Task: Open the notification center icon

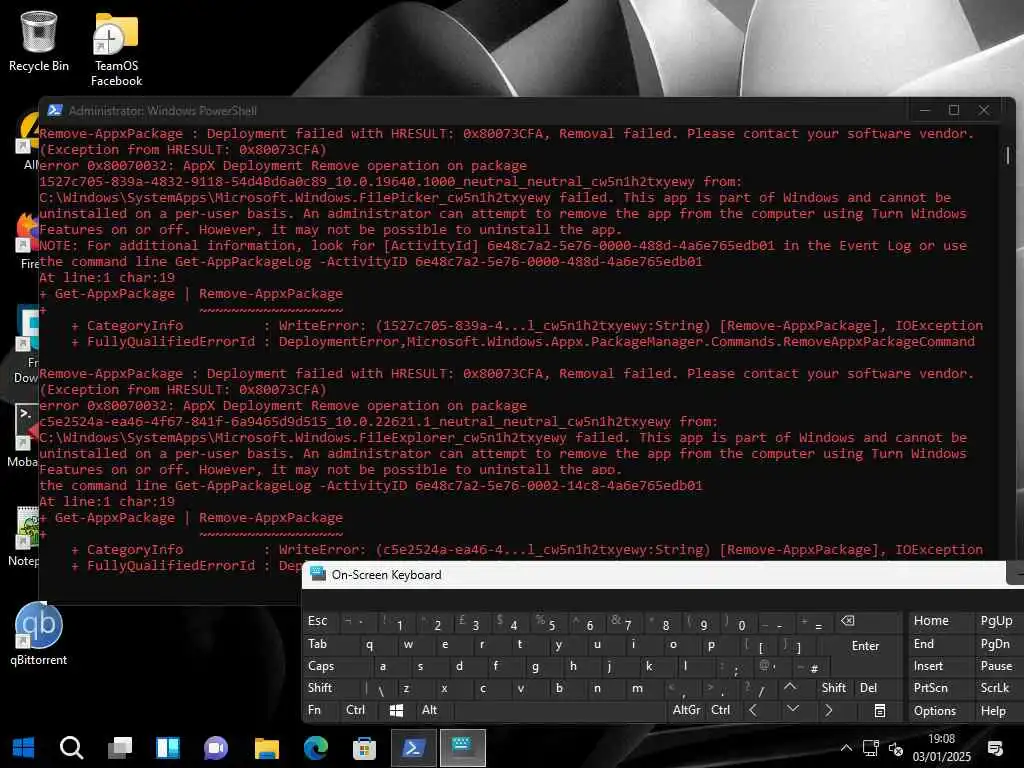Action: (995, 748)
